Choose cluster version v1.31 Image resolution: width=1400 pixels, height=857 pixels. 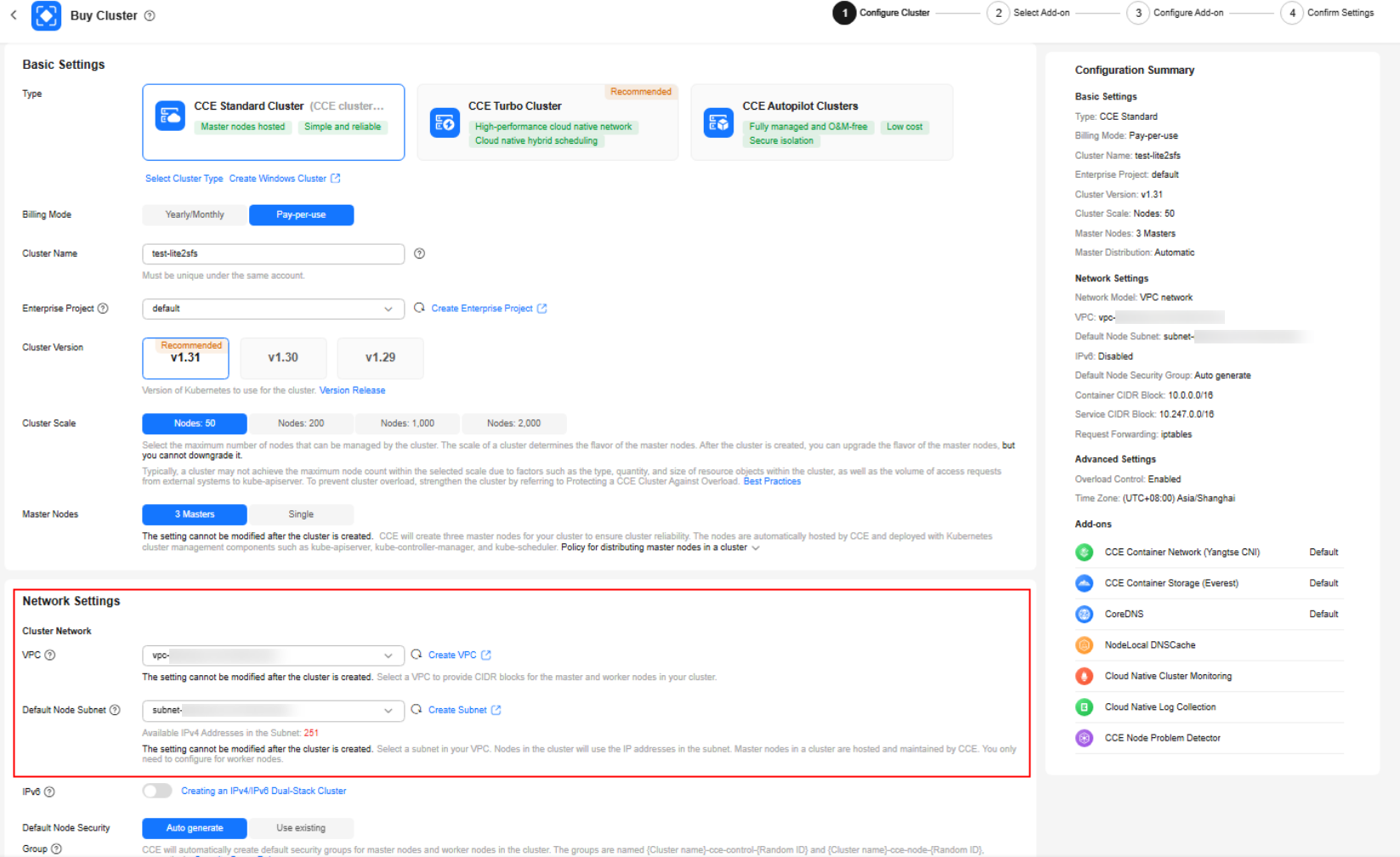click(185, 358)
